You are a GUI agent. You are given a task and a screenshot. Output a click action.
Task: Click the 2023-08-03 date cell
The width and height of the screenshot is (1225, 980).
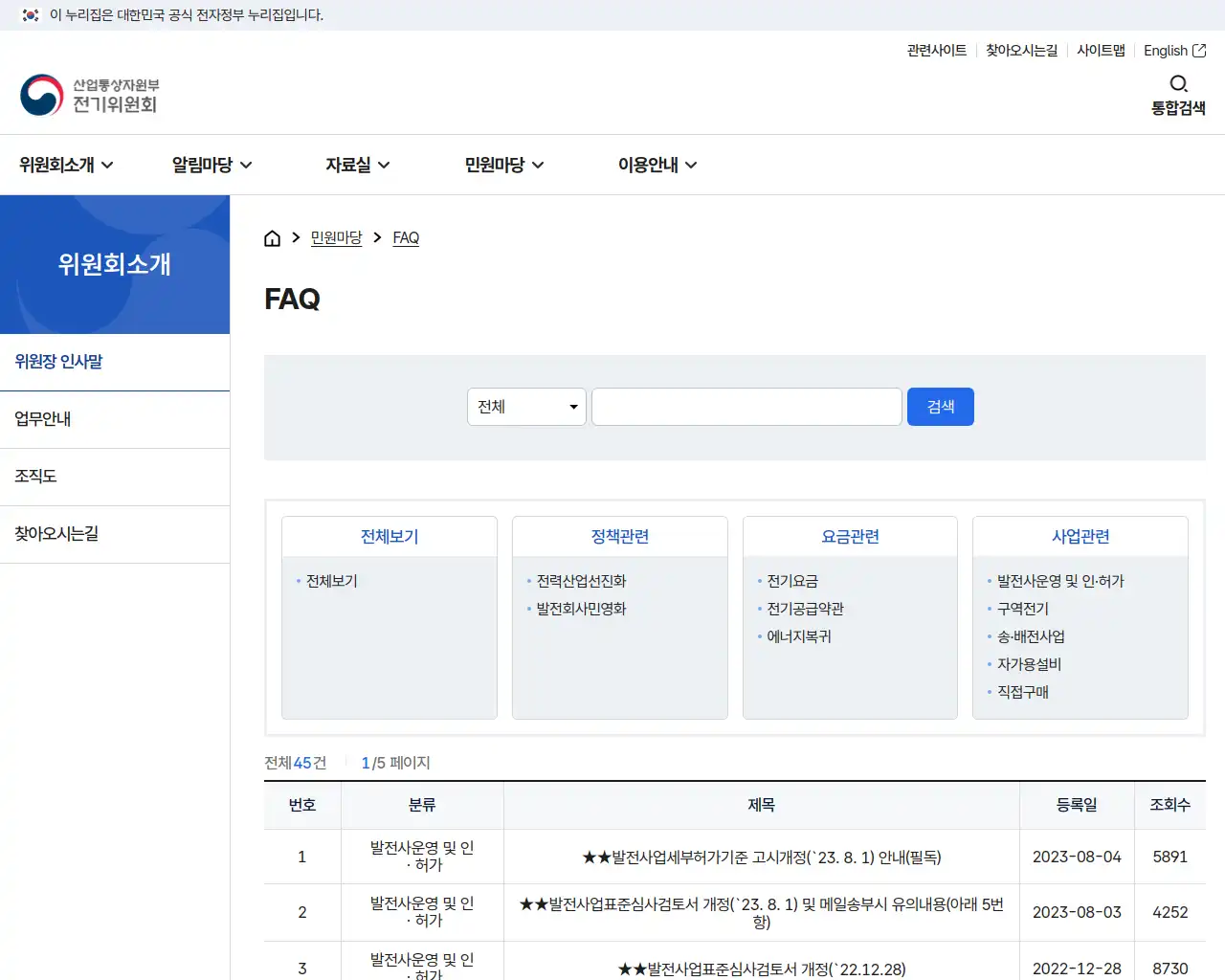[x=1077, y=912]
